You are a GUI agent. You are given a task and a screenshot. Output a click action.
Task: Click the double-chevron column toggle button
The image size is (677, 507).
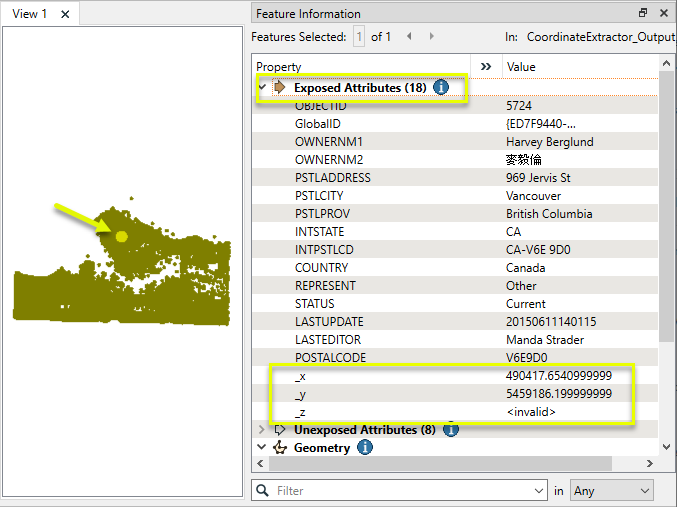486,66
